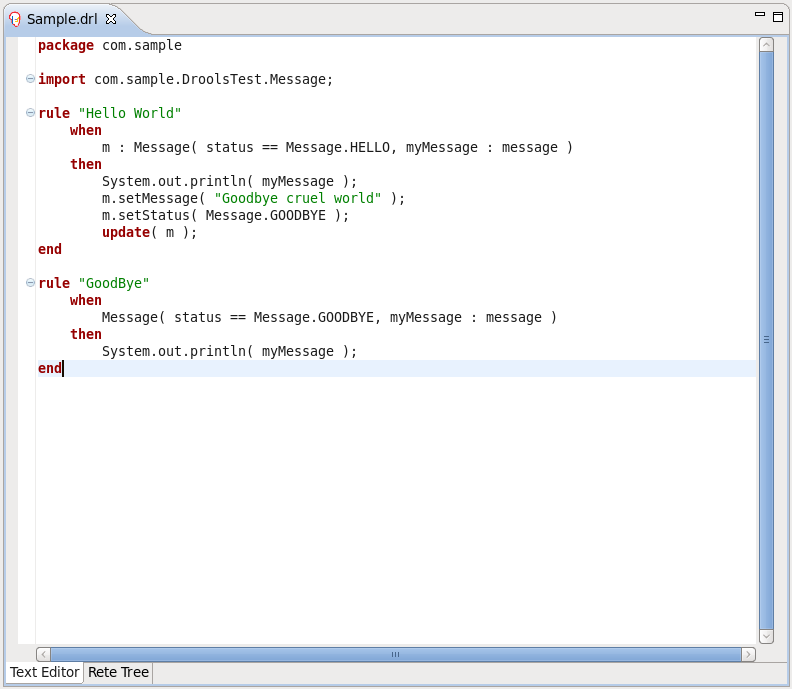The height and width of the screenshot is (689, 792).
Task: Collapse the "GoodBye" rule fold
Action: 30,283
